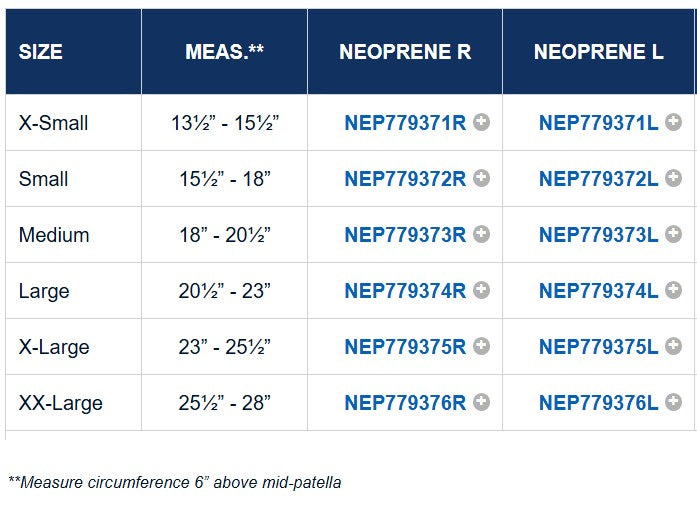
Task: Expand details via plus next to NEP779374L
Action: pos(674,290)
